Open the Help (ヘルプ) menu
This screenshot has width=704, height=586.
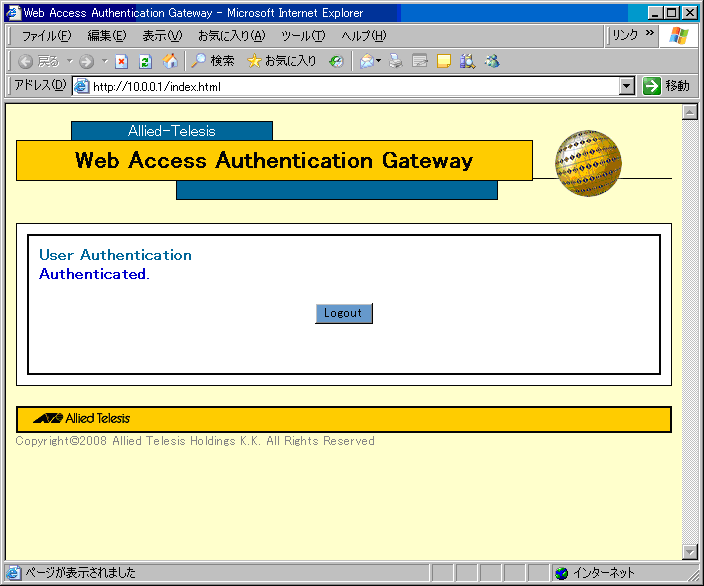click(x=364, y=35)
